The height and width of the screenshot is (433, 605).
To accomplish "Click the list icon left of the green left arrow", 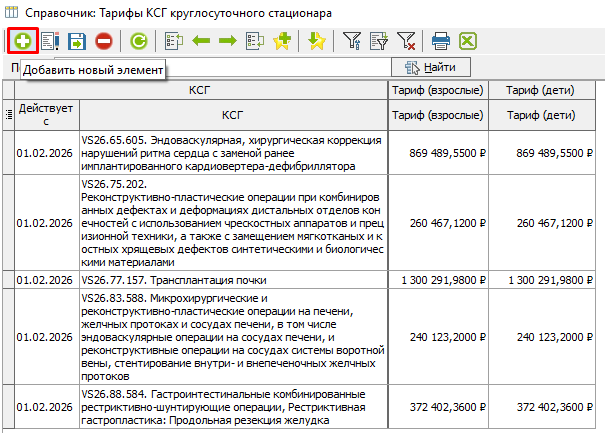I will [174, 41].
